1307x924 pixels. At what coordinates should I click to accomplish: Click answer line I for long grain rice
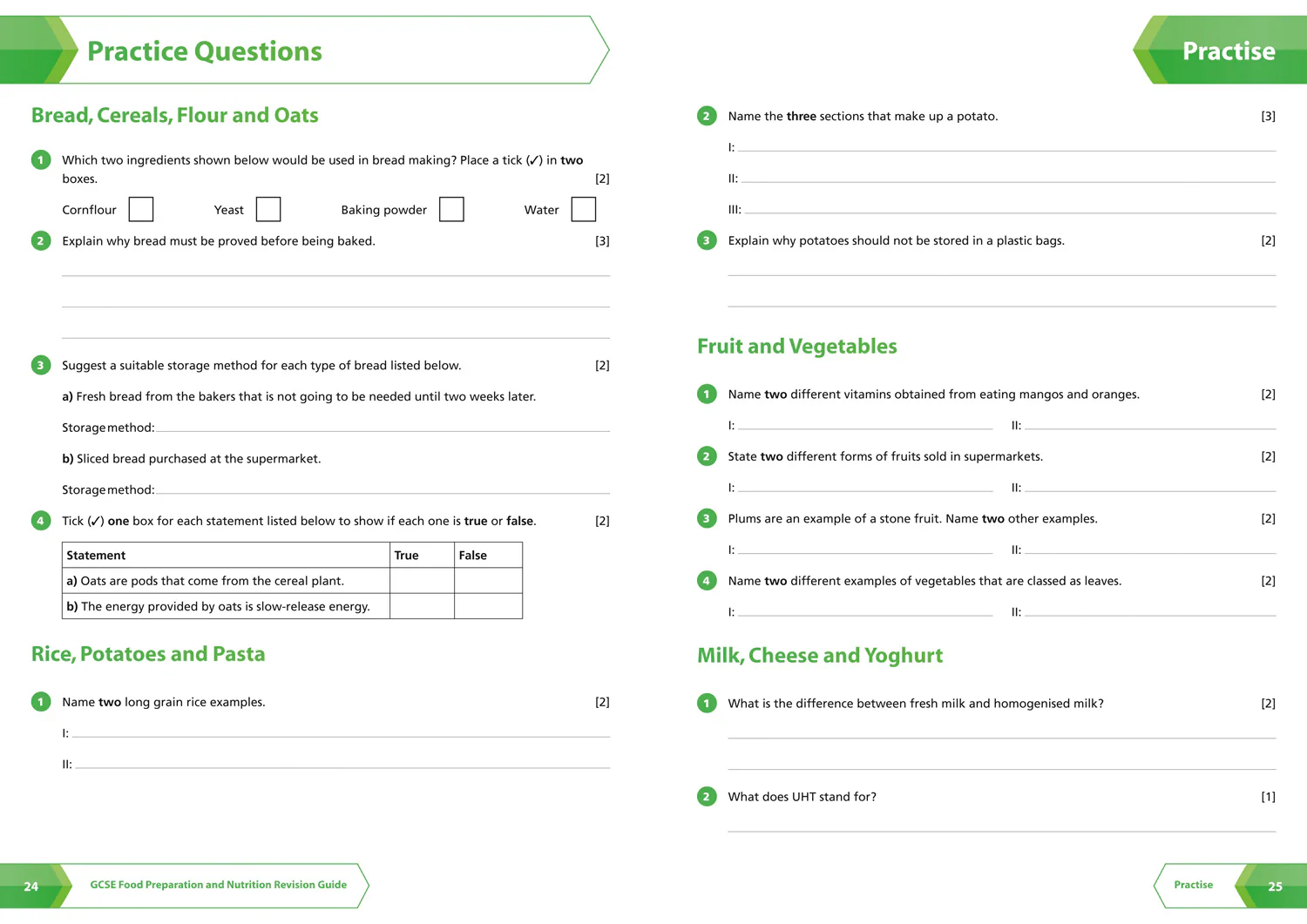[341, 734]
